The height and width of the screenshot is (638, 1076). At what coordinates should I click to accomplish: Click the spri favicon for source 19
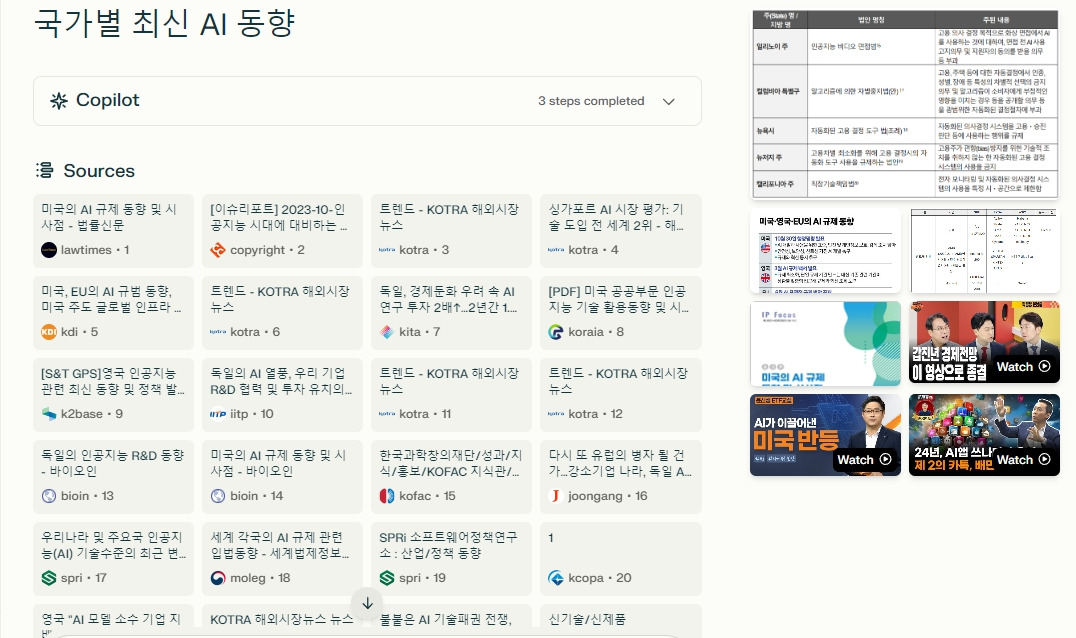pyautogui.click(x=387, y=578)
